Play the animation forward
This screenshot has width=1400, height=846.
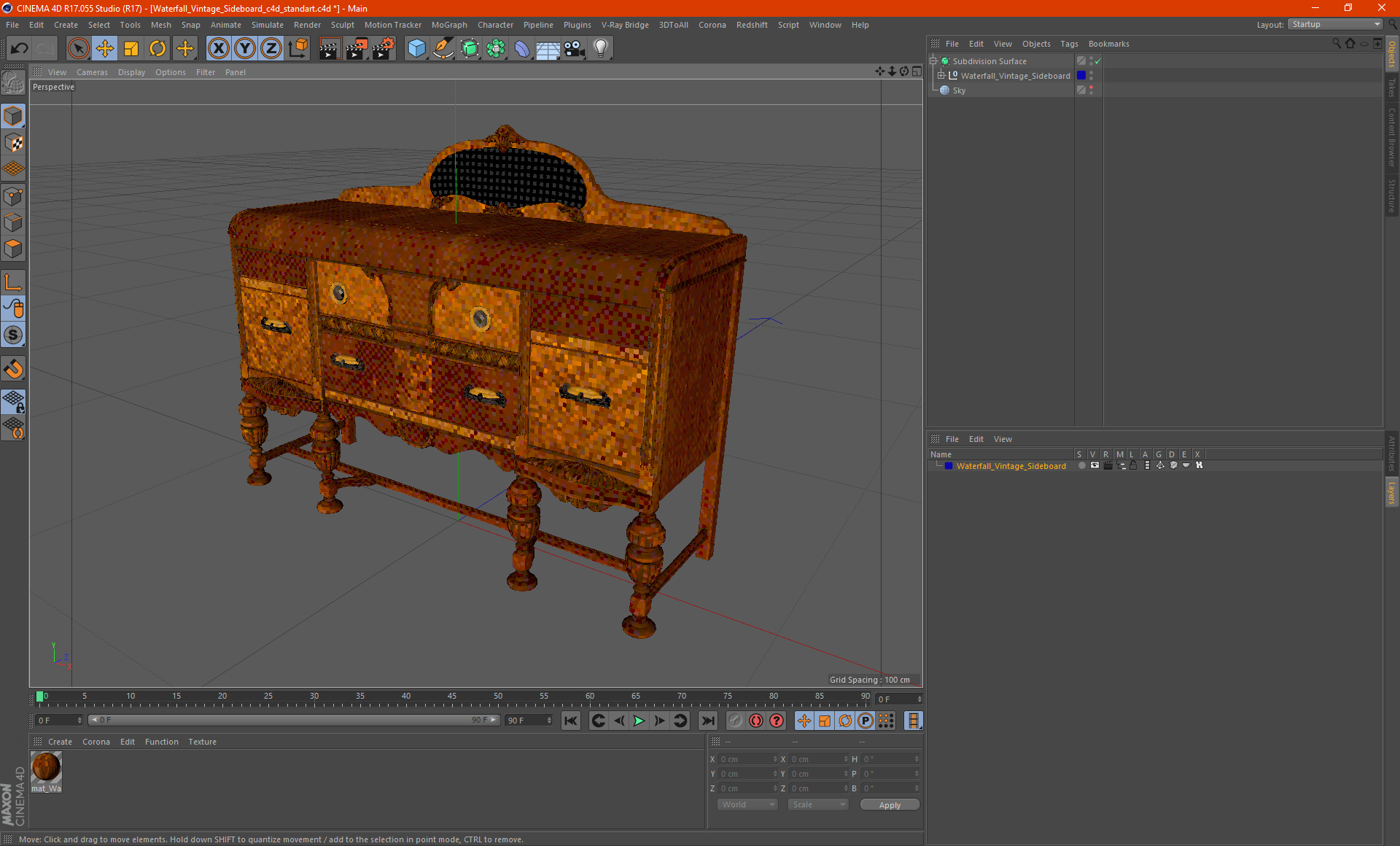639,721
